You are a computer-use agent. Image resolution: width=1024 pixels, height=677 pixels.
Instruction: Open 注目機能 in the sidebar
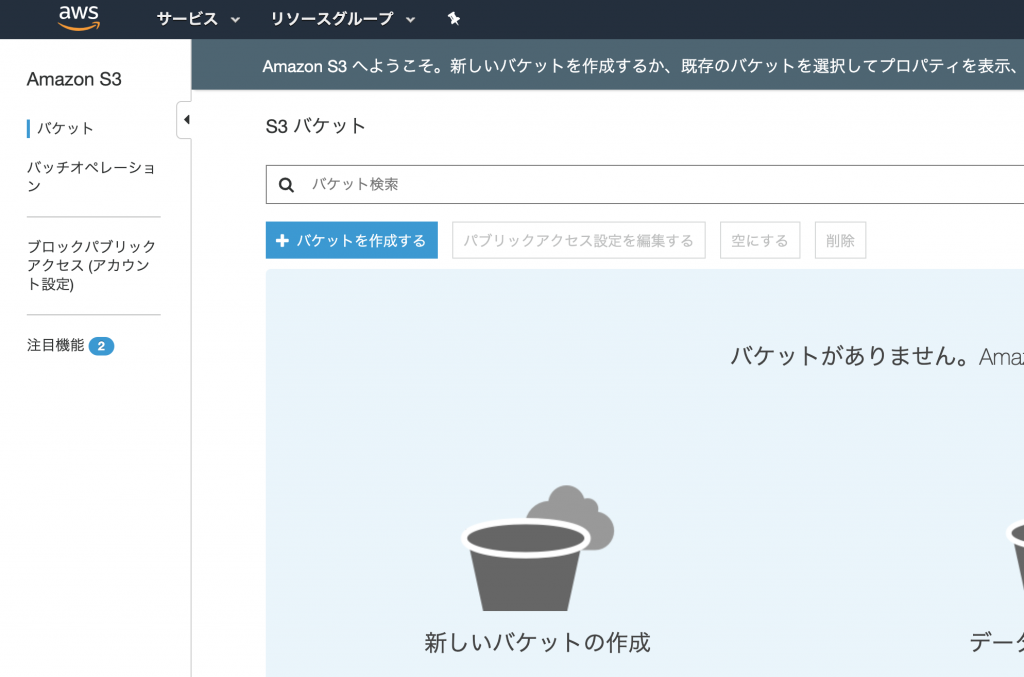tap(56, 345)
